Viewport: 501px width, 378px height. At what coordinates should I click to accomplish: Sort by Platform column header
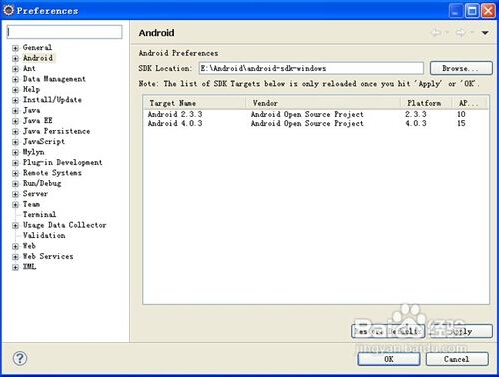426,103
